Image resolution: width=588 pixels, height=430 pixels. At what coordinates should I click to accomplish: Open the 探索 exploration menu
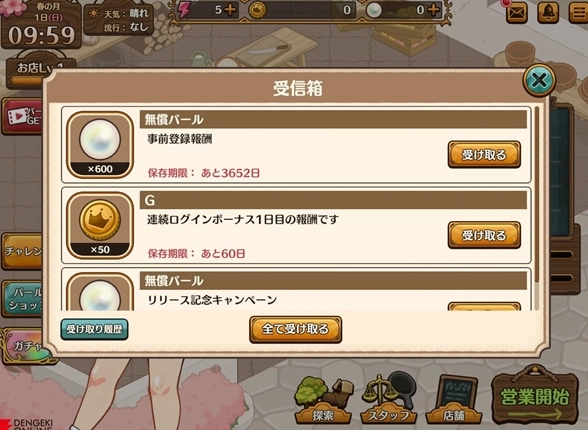point(323,400)
